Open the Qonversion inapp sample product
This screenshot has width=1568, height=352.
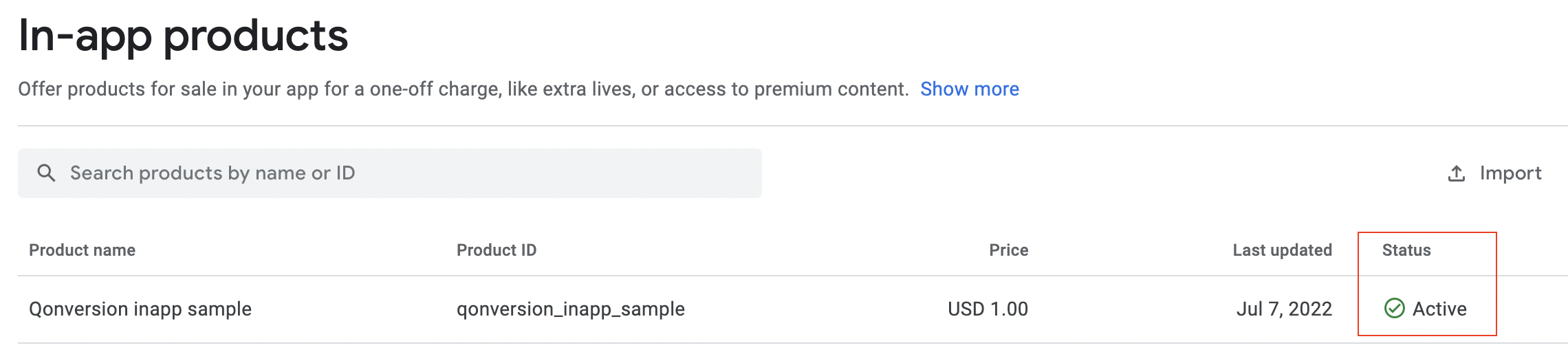tap(140, 309)
